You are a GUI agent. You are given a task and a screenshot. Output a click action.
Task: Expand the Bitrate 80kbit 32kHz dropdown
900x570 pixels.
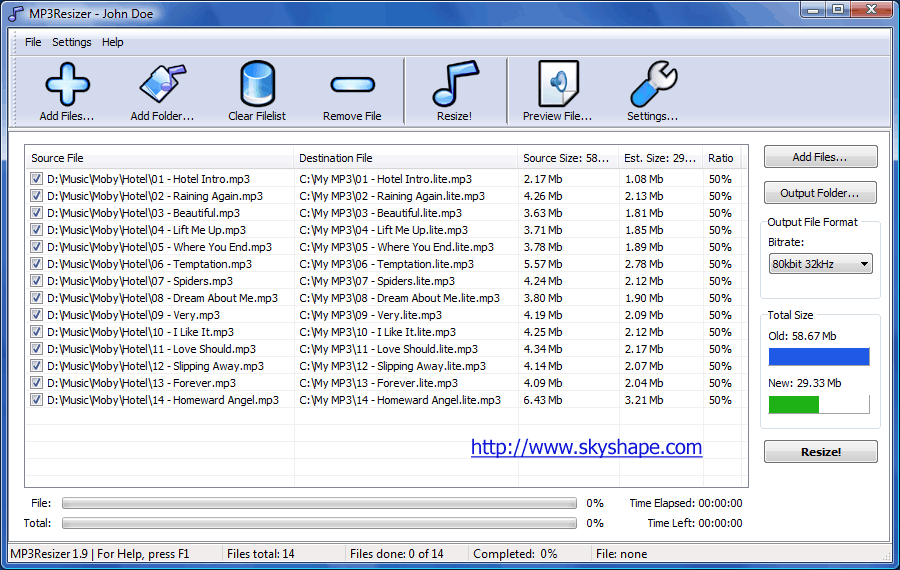point(820,264)
